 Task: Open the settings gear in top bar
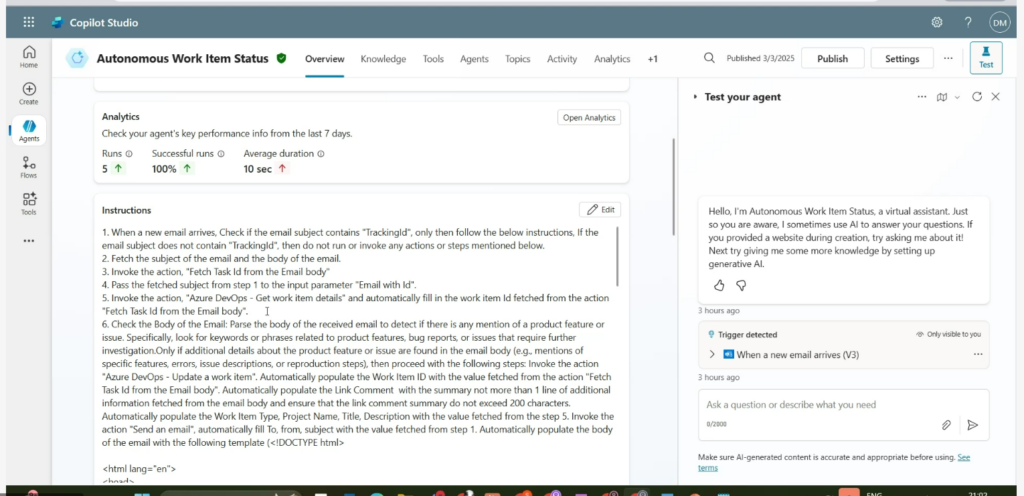[x=936, y=23]
